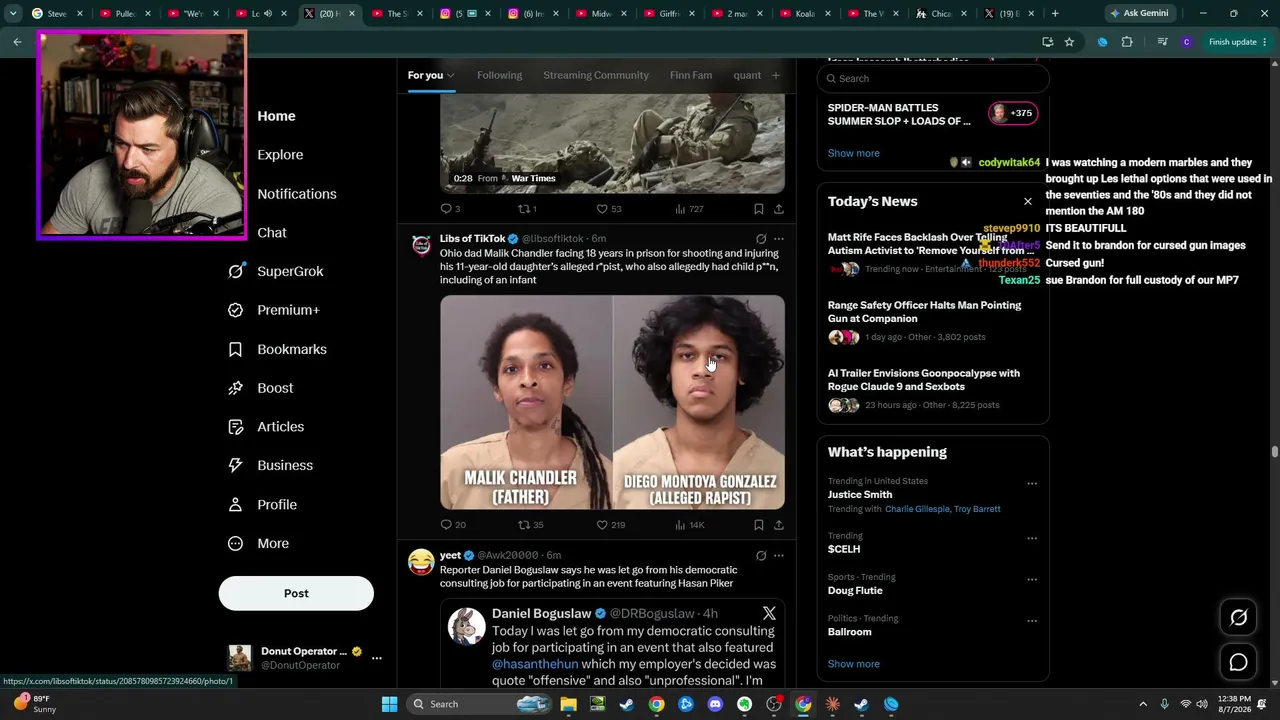Screen dimensions: 1280x720
Task: Open the Business section
Action: pyautogui.click(x=270, y=465)
